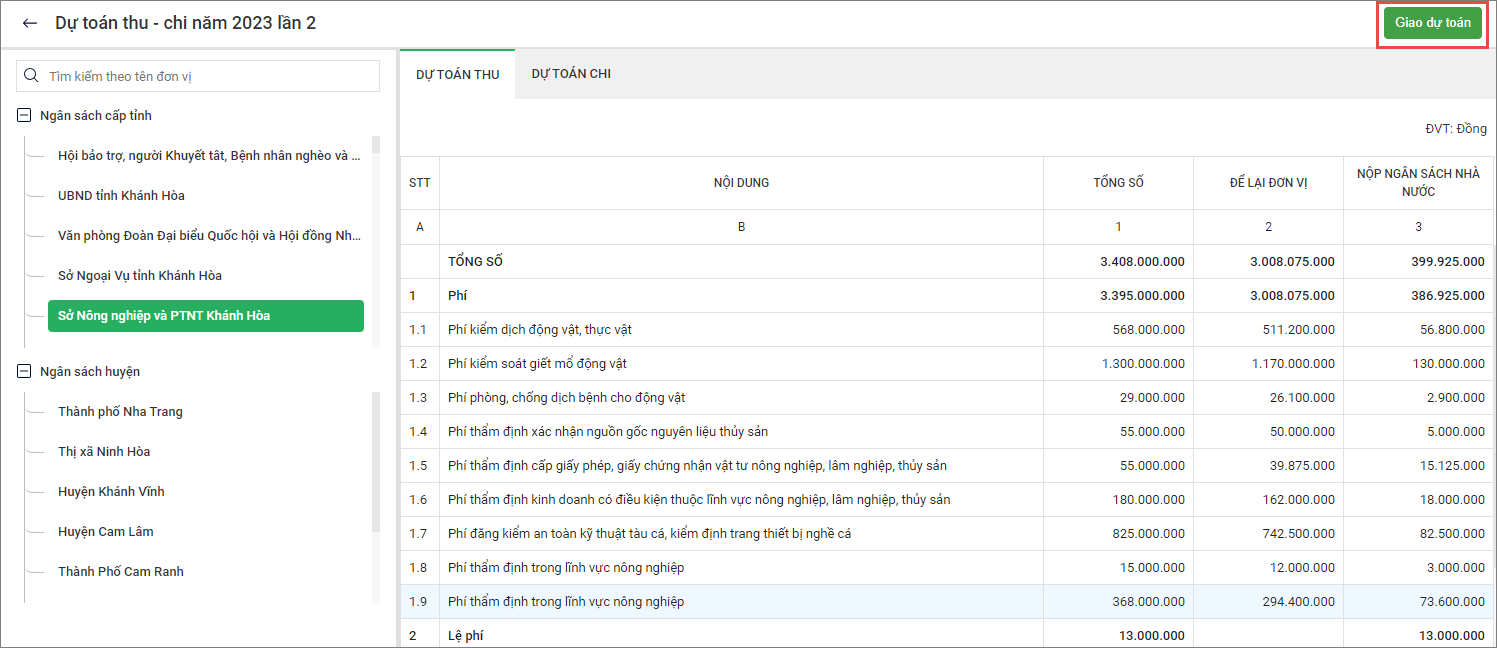Click the search magnifier icon
This screenshot has width=1497, height=648.
(x=31, y=76)
